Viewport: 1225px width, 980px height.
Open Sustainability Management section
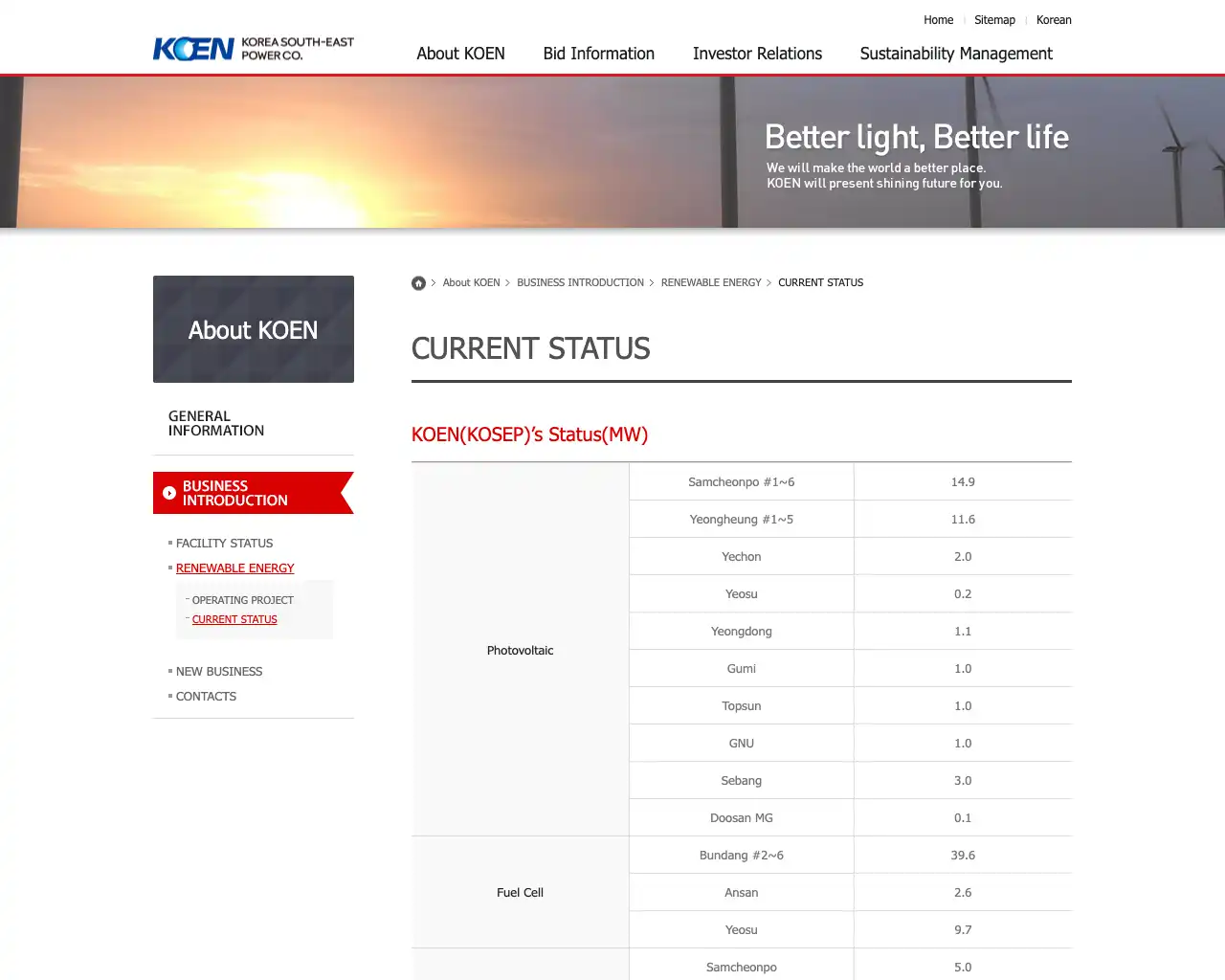click(955, 54)
